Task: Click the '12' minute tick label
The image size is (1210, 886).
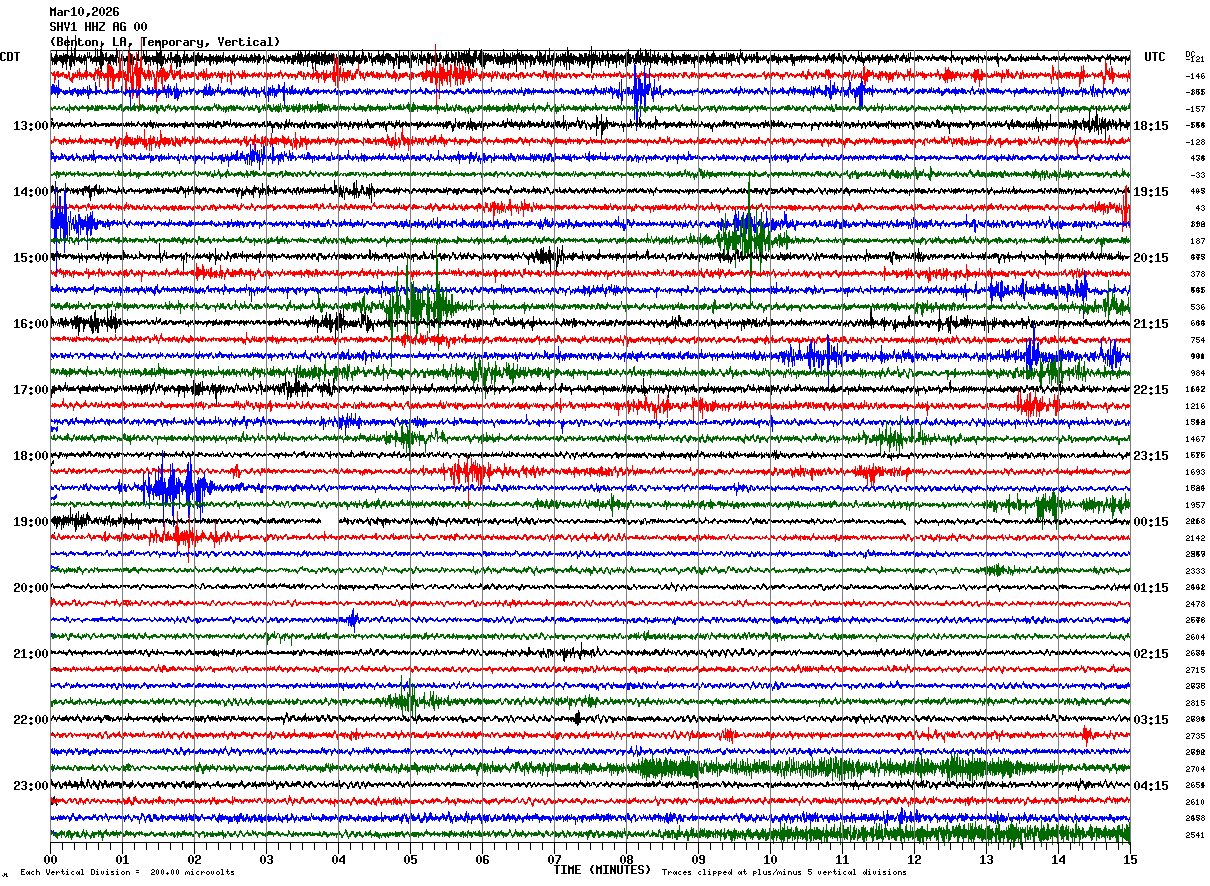Action: click(914, 859)
